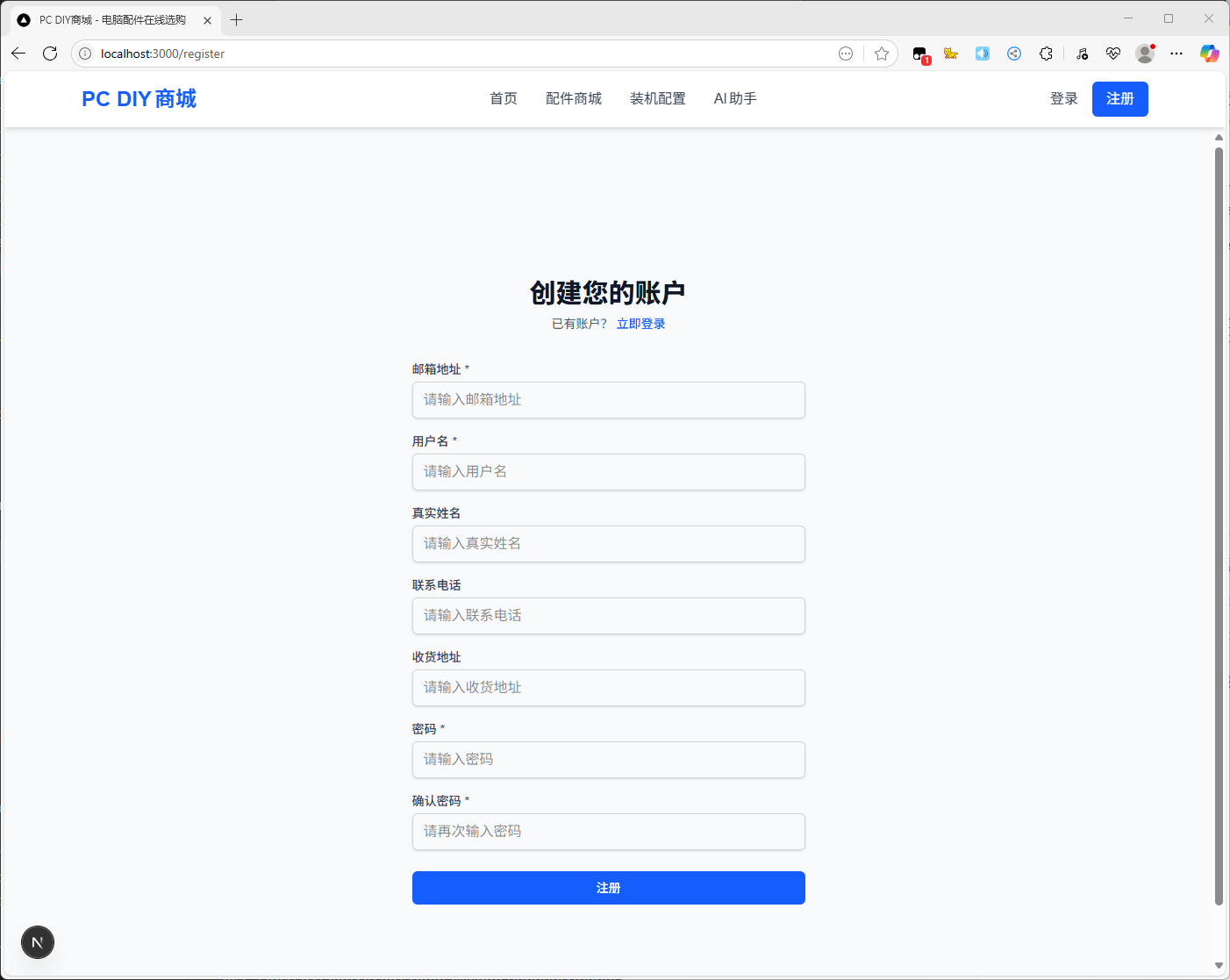This screenshot has height=980, width=1230.
Task: Open the media control music note icon
Action: click(1082, 54)
